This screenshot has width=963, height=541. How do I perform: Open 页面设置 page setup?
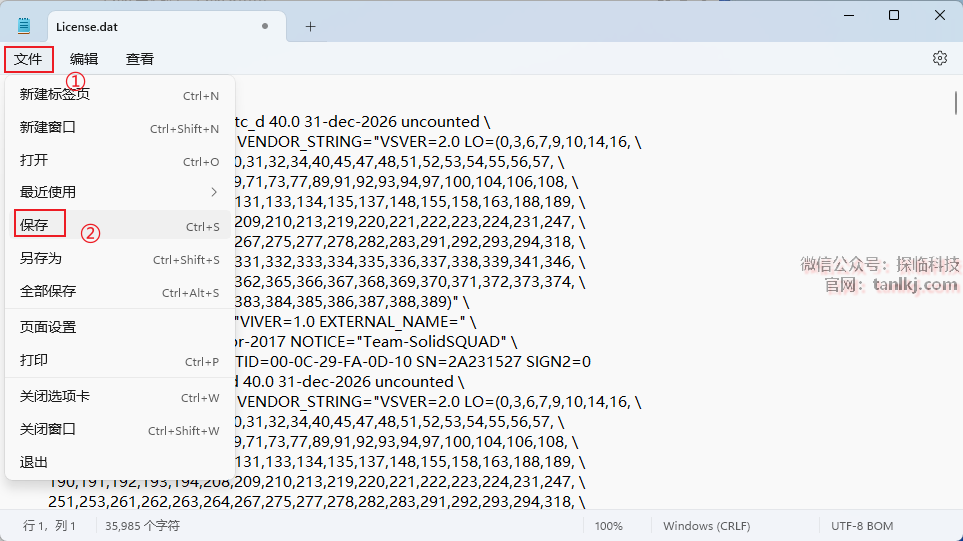click(x=48, y=327)
